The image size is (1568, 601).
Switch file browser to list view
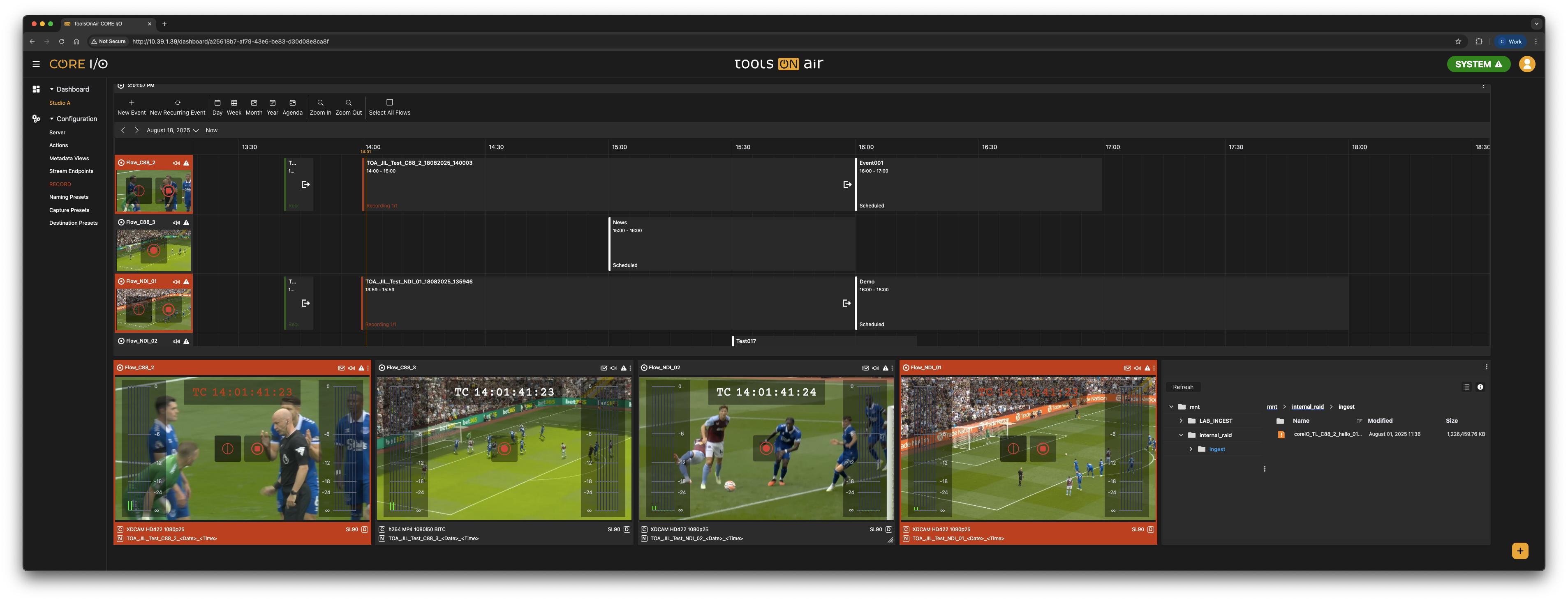(x=1466, y=387)
